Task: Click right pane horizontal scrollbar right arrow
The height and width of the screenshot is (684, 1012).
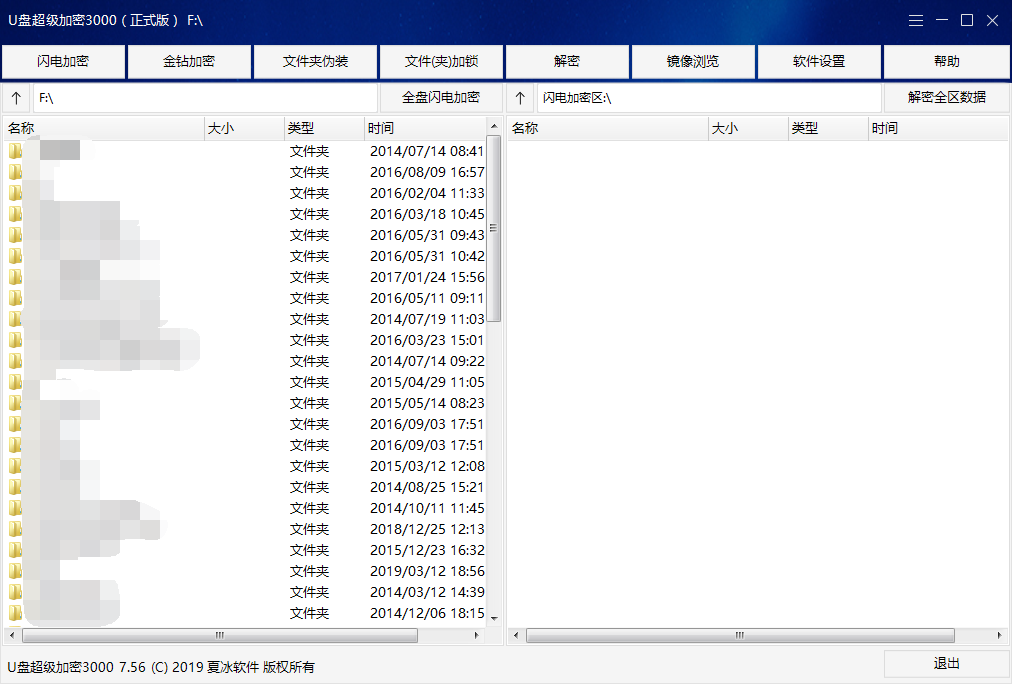Action: [1000, 636]
